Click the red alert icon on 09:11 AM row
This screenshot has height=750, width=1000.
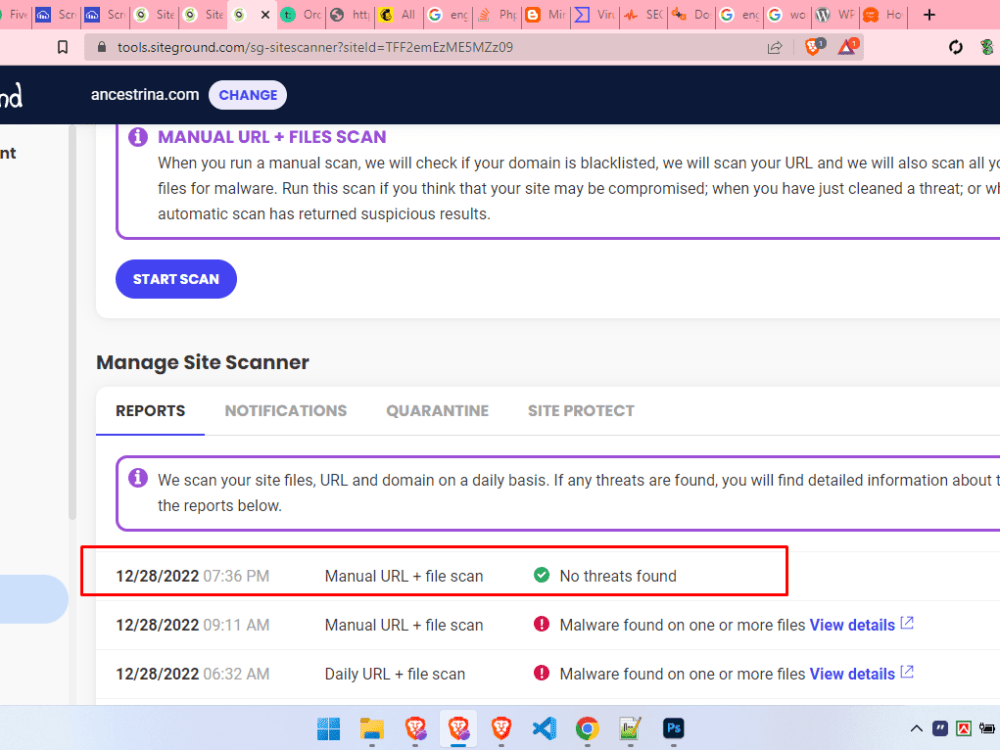pos(541,624)
